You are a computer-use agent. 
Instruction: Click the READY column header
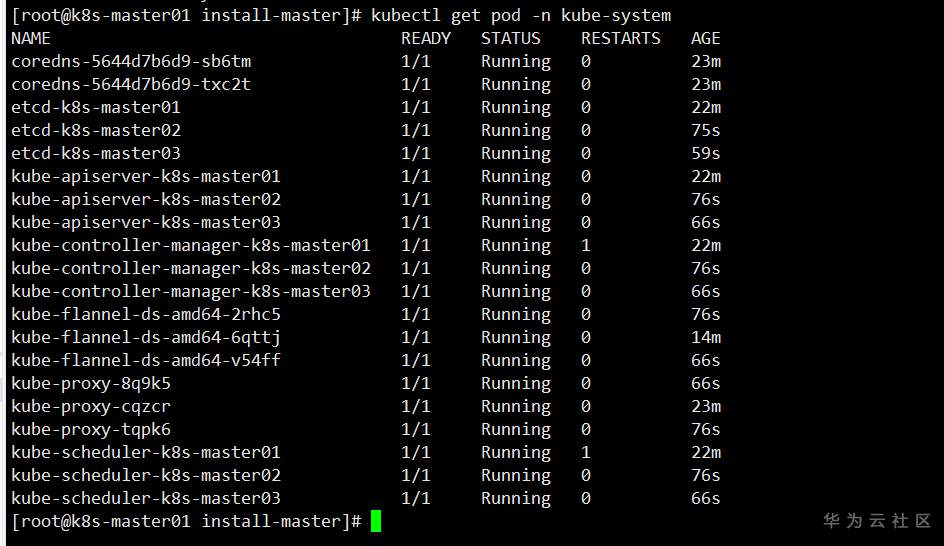[426, 38]
